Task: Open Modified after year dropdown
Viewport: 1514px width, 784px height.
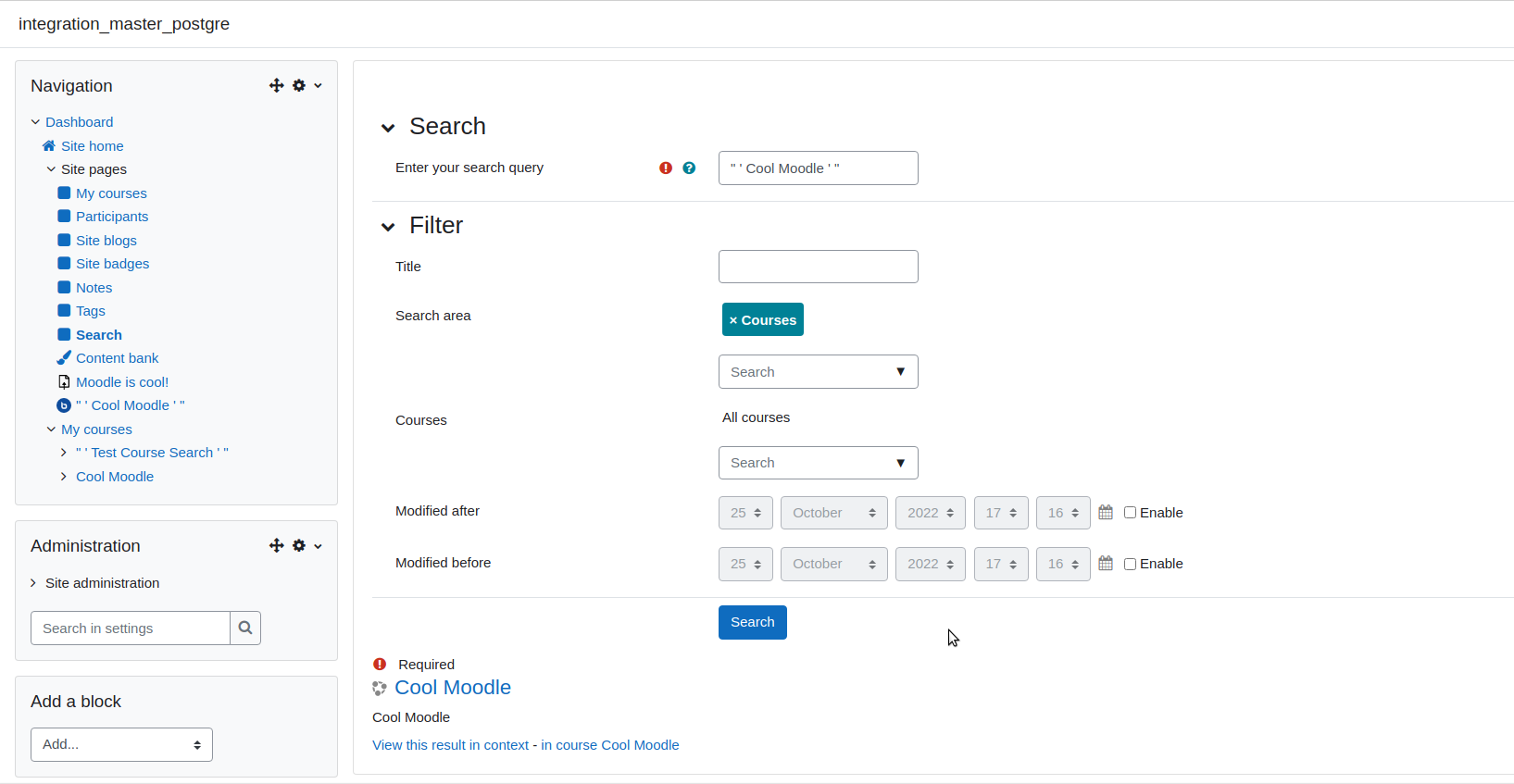Action: (931, 512)
